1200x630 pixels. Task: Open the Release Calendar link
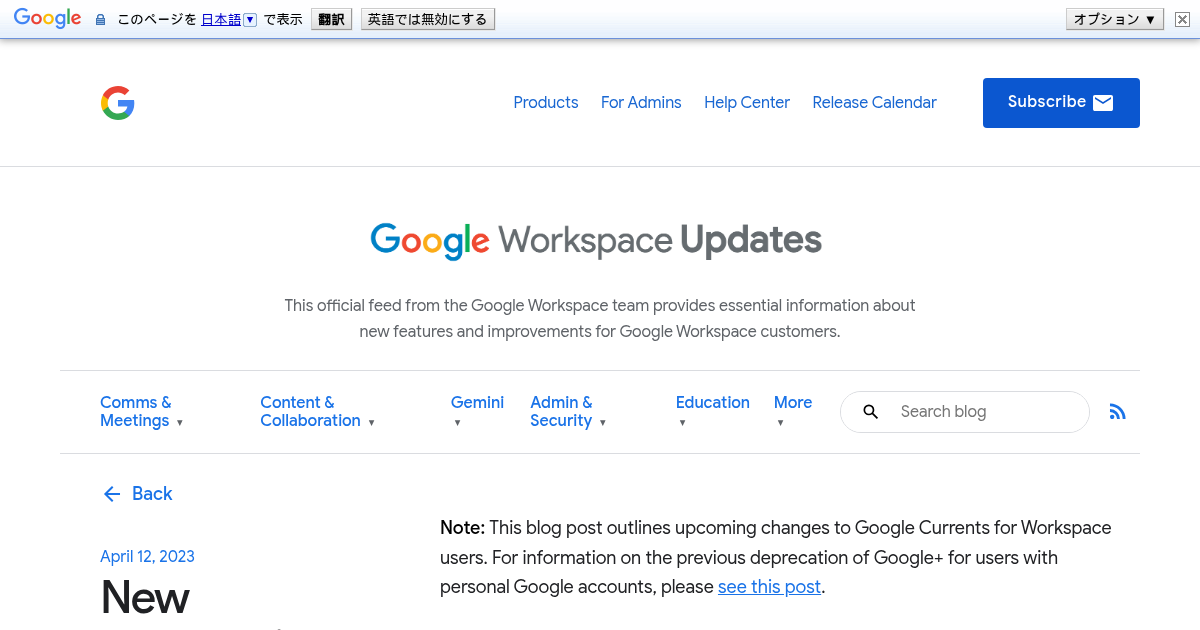point(874,102)
